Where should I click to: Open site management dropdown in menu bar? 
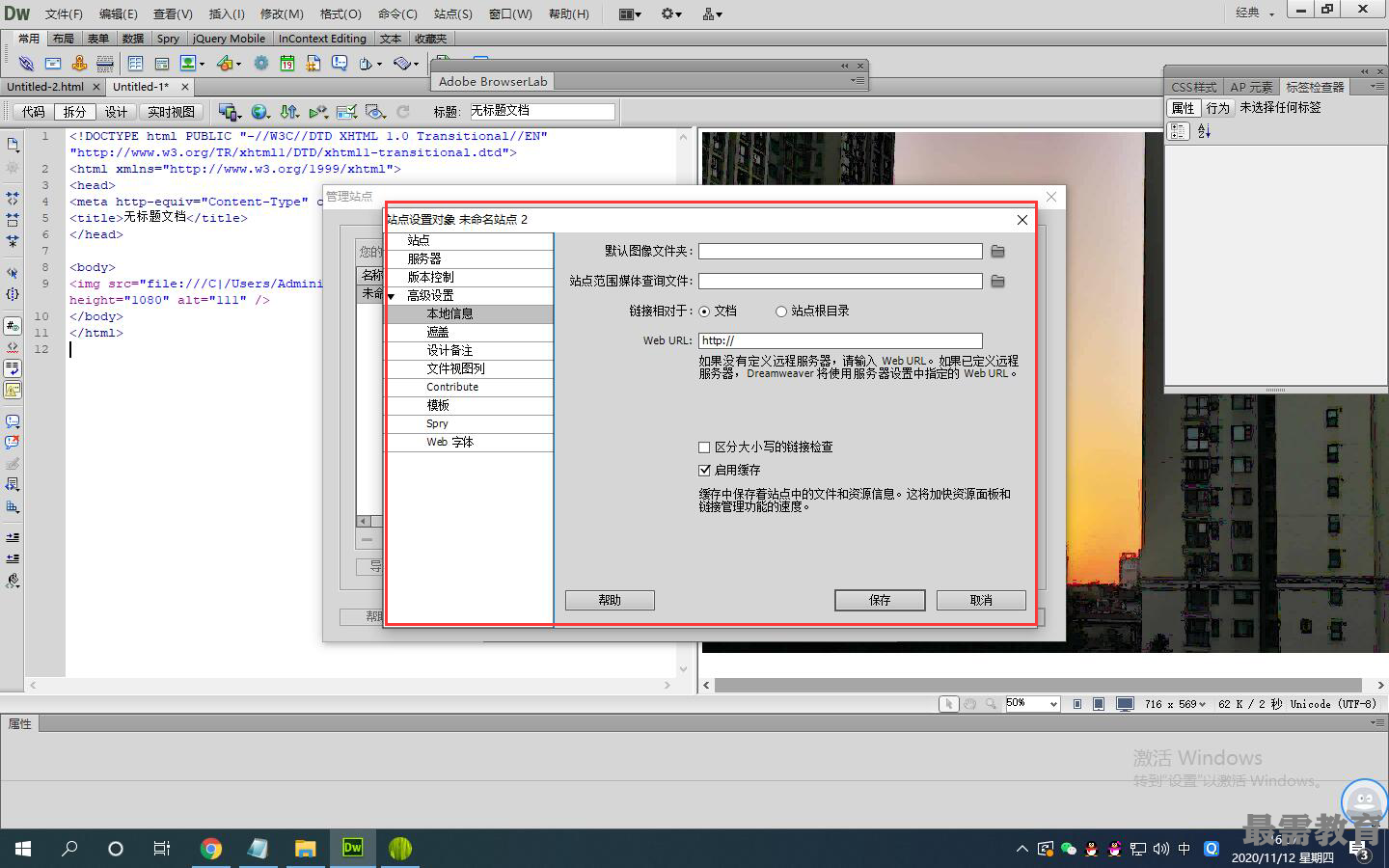coord(713,14)
